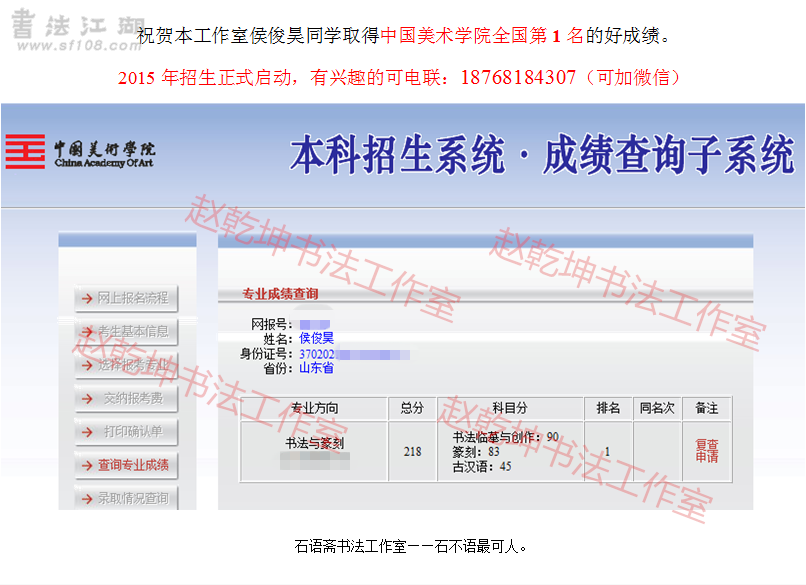Click the red arrow icon beside 录取情况查询
The height and width of the screenshot is (585, 806).
pos(87,499)
